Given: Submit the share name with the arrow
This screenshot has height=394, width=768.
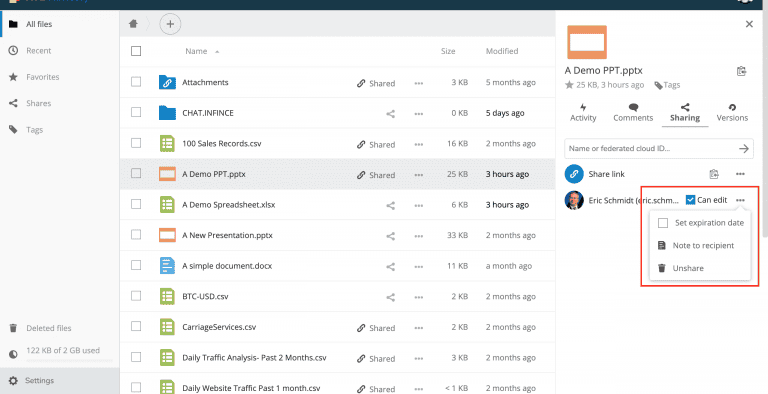Looking at the screenshot, I should point(744,148).
